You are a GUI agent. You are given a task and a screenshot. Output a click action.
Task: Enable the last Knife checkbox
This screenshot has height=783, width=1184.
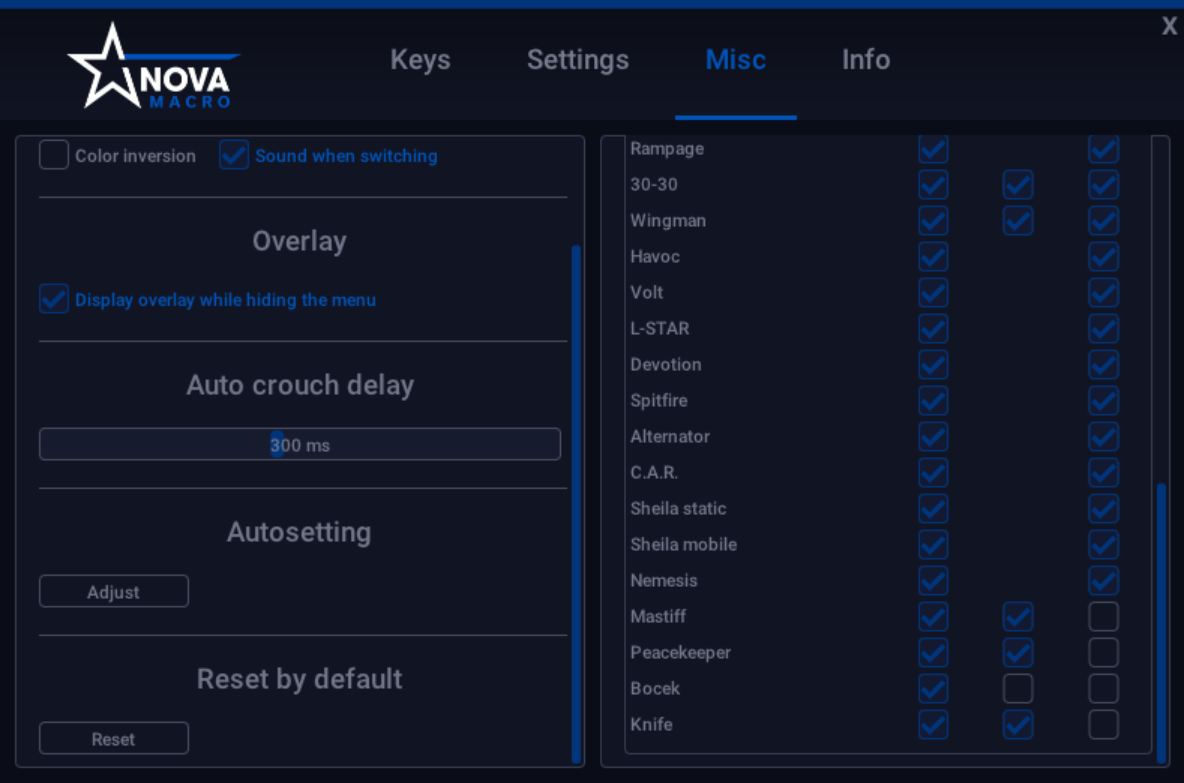(1103, 724)
